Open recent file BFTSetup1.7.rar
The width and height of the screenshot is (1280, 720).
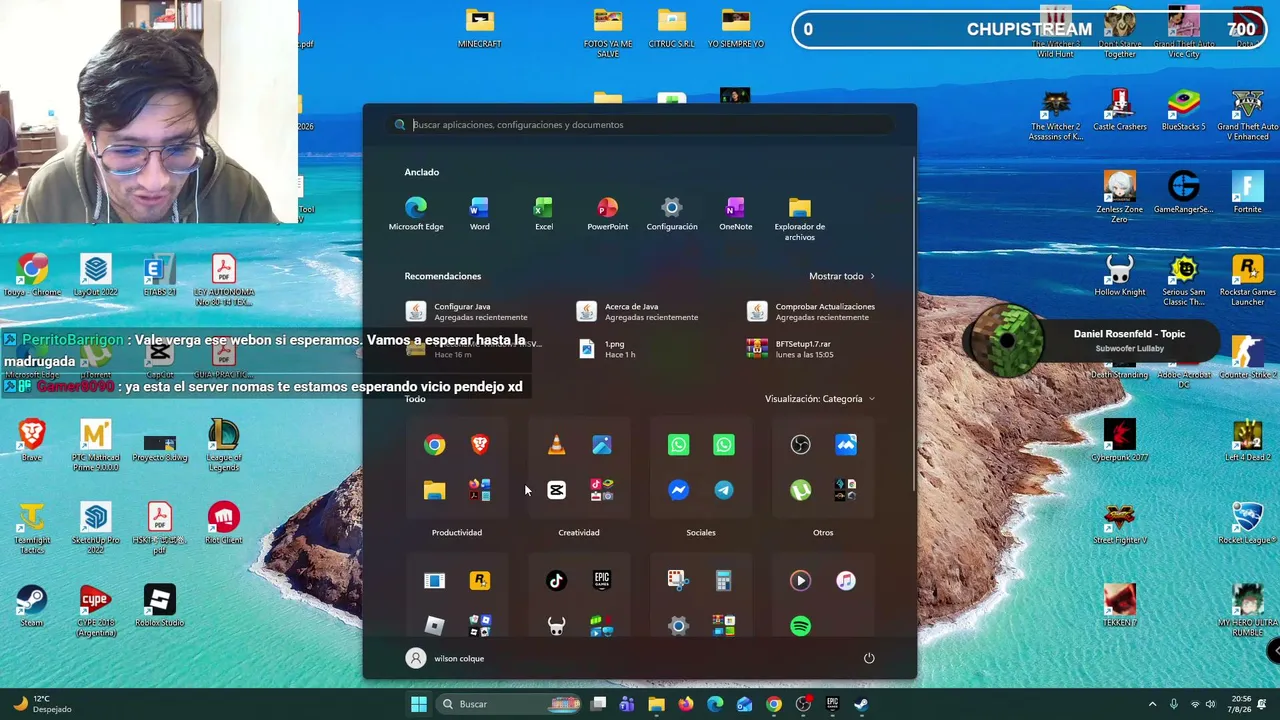tap(791, 349)
